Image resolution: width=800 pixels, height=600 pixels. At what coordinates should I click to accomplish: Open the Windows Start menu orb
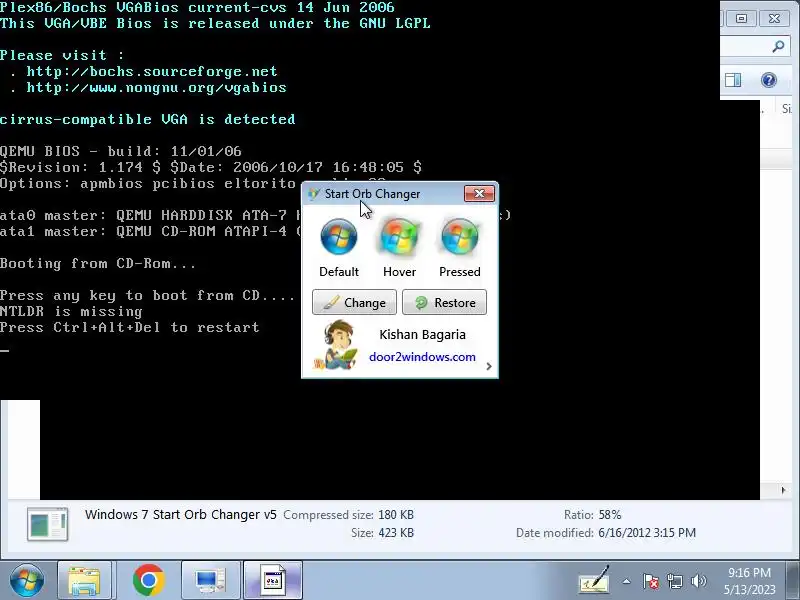(x=27, y=580)
